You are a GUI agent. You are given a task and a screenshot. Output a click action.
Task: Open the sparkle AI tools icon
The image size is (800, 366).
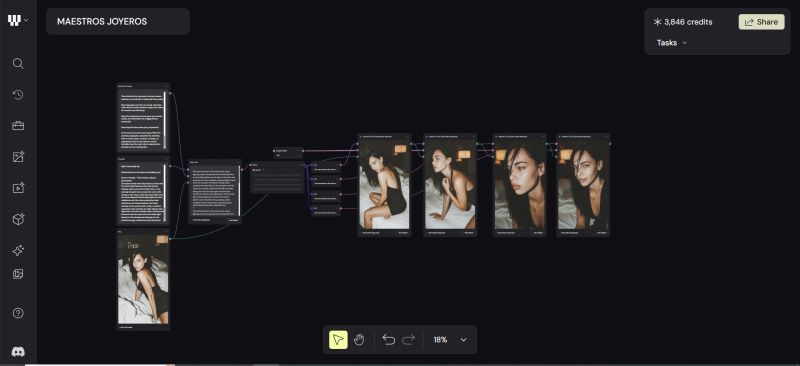pyautogui.click(x=18, y=251)
